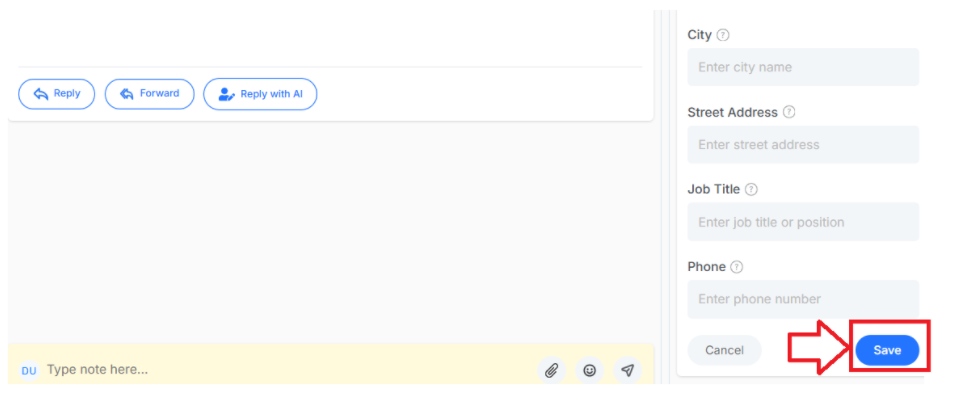Click the Type note here text area
978x418 pixels.
pos(287,370)
